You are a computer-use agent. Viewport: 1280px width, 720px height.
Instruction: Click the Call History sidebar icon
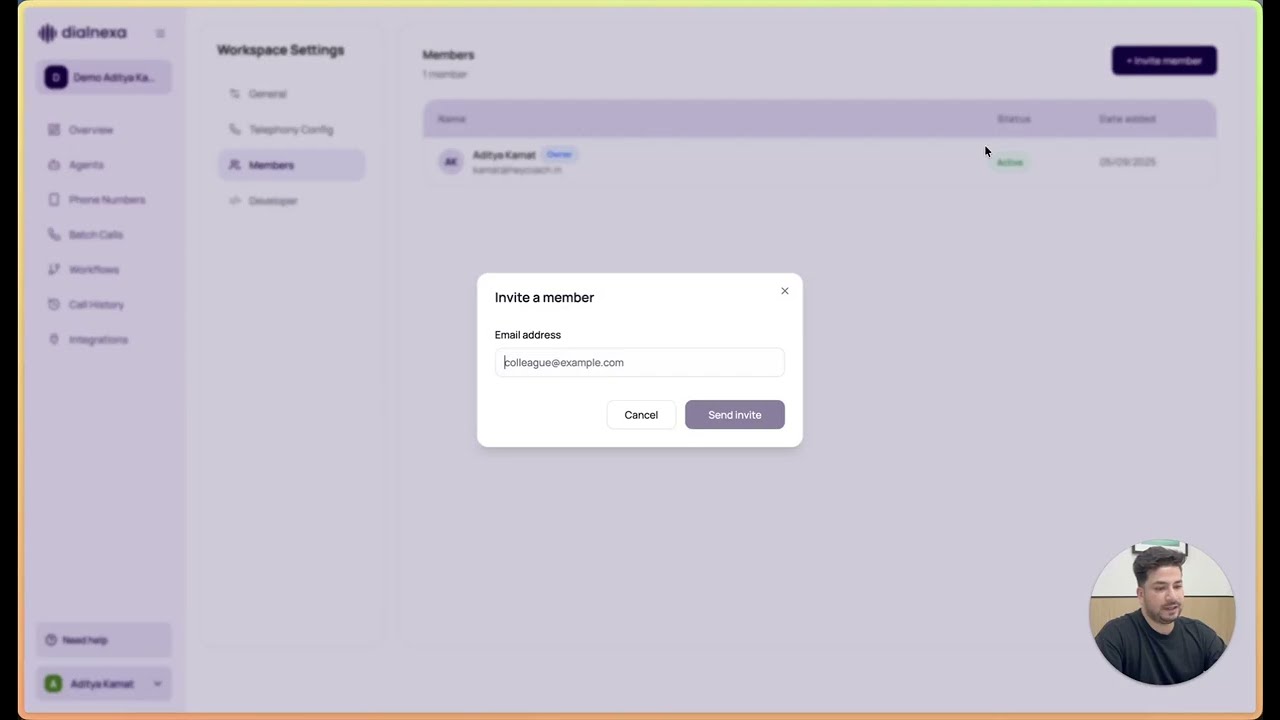point(54,305)
